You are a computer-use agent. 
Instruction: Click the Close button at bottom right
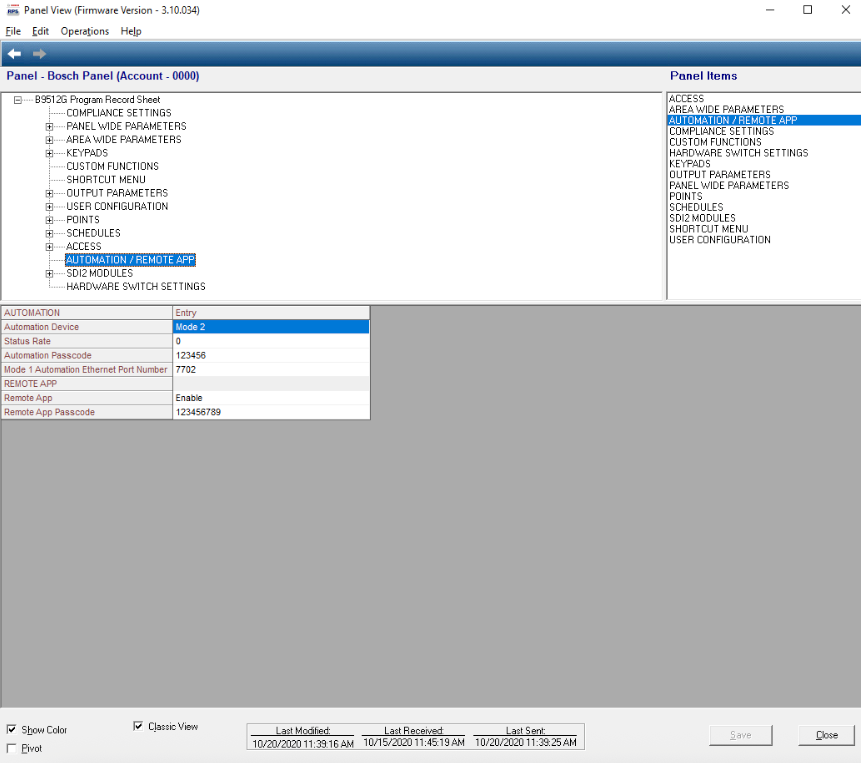tap(826, 734)
